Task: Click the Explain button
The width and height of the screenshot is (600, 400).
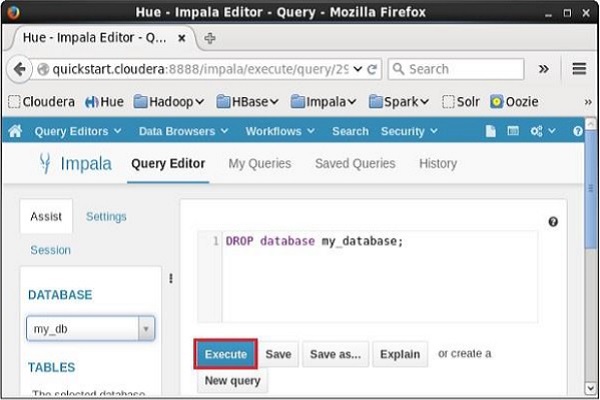Action: [400, 354]
